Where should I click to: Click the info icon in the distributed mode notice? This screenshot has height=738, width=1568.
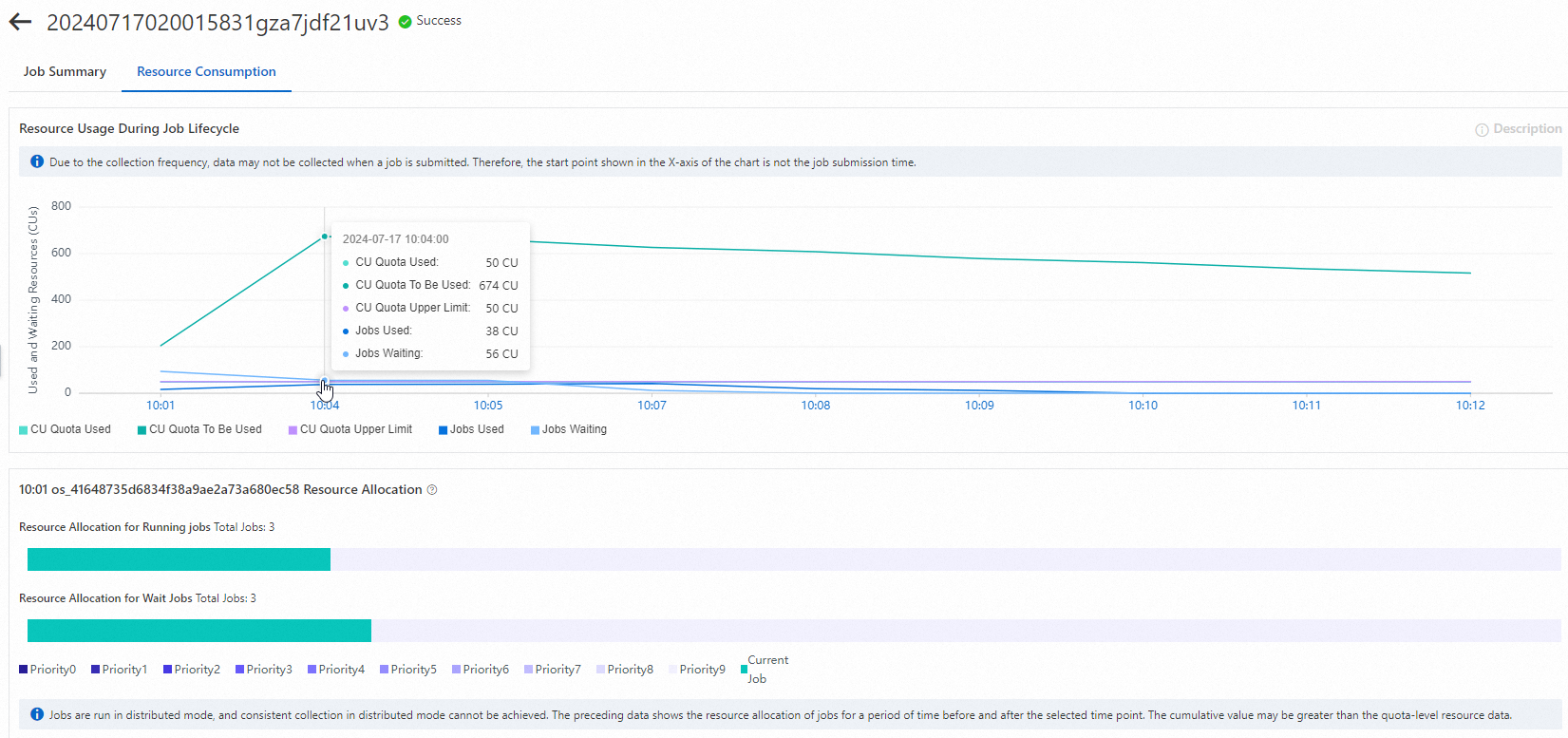pyautogui.click(x=37, y=714)
